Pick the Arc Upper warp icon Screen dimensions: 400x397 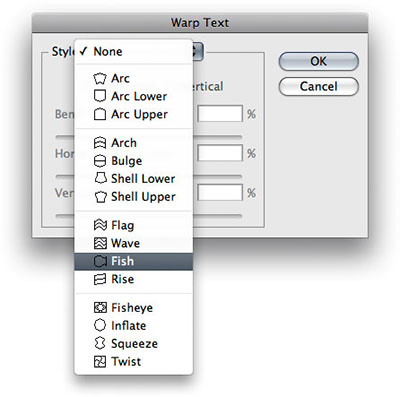point(100,114)
